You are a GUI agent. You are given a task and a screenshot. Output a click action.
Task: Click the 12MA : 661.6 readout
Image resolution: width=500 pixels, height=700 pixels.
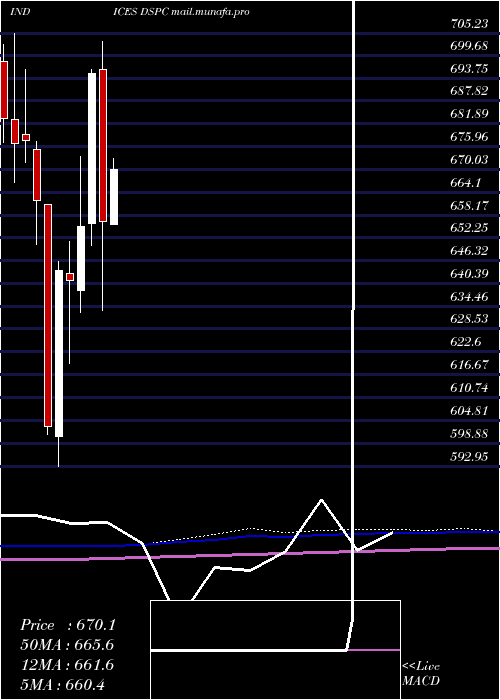pos(67,665)
